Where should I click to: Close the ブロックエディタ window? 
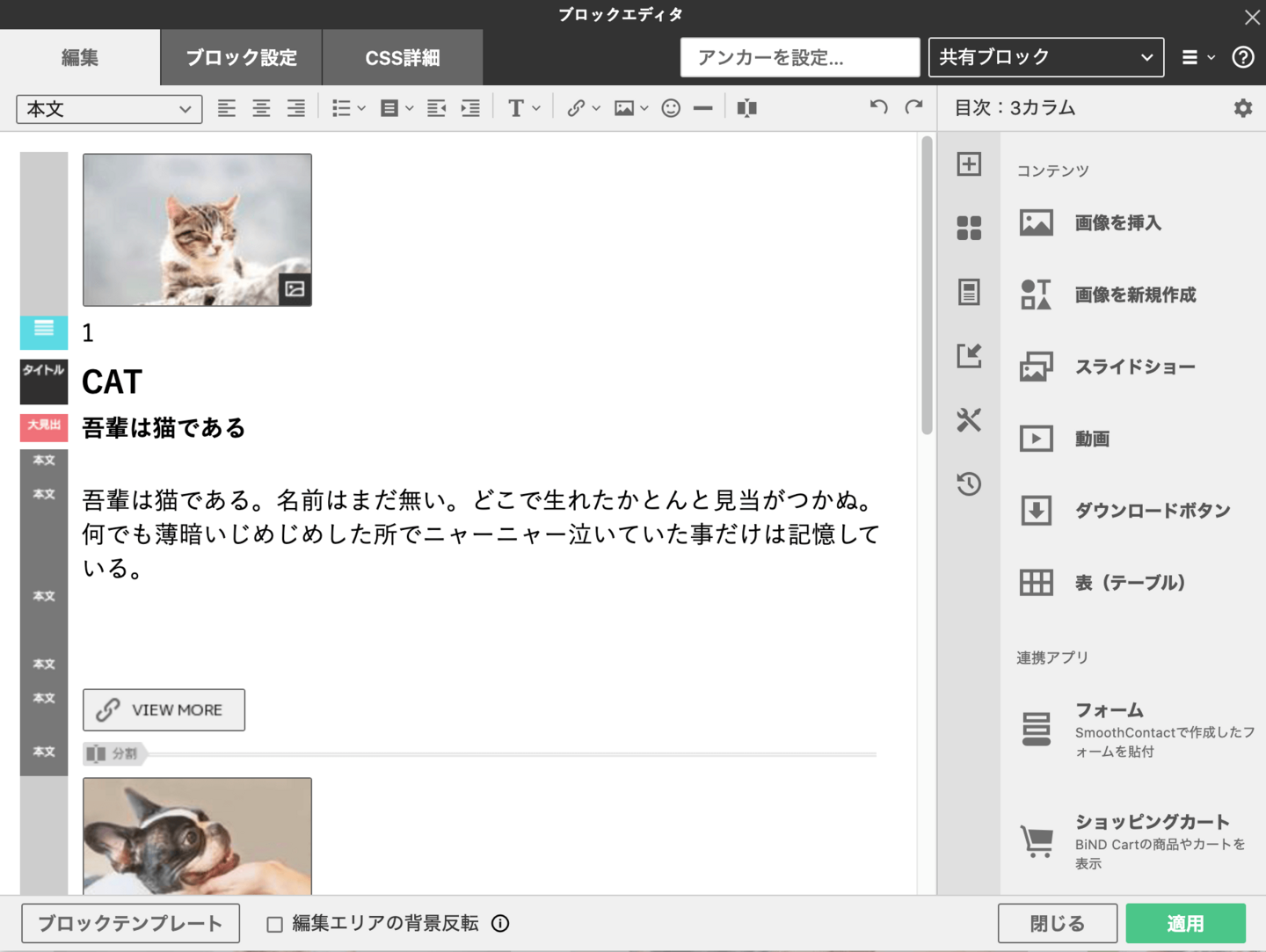[x=1252, y=16]
